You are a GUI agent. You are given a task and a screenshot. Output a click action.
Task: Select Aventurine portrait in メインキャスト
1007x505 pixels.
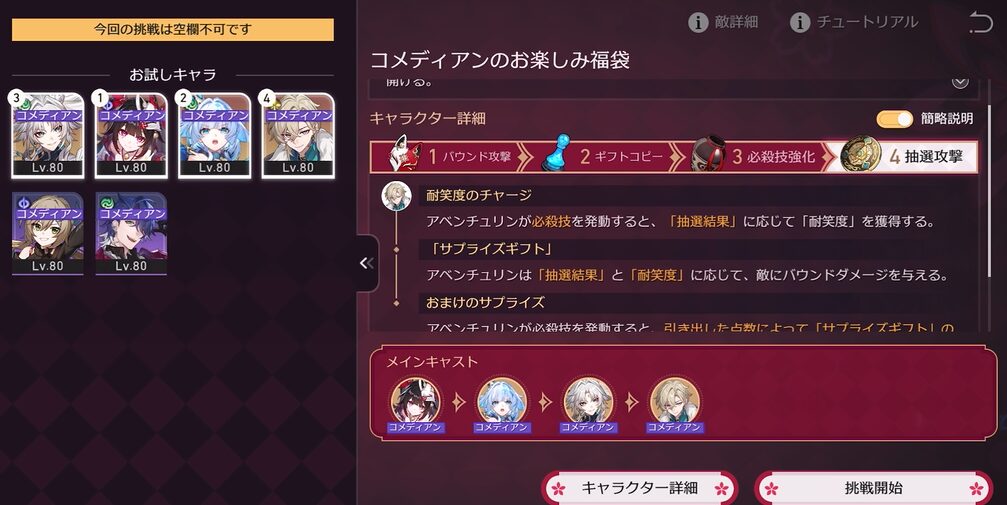pyautogui.click(x=675, y=401)
